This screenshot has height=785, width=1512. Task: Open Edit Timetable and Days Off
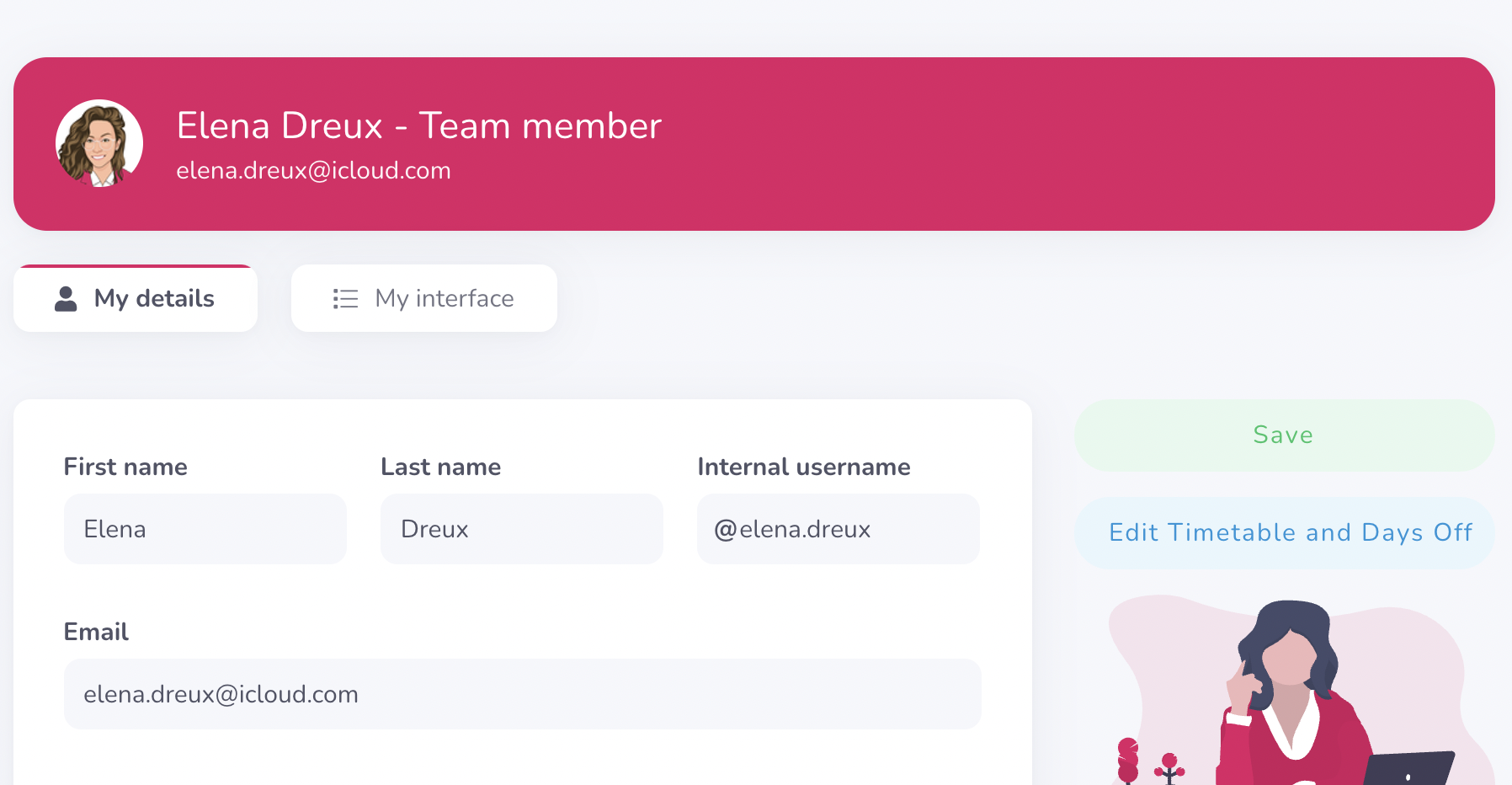coord(1284,532)
